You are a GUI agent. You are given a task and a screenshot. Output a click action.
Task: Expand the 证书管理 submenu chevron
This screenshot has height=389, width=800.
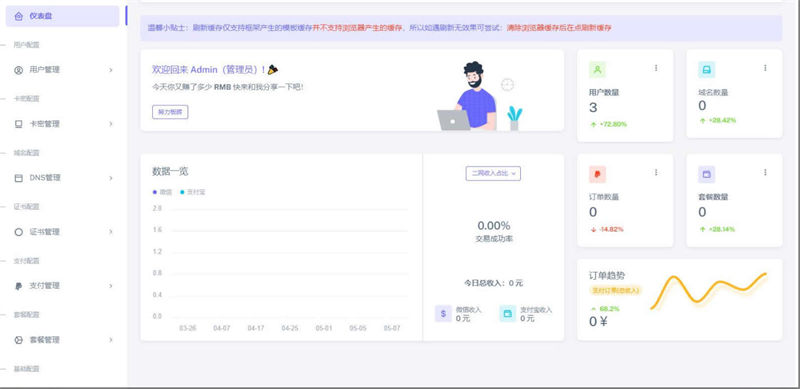111,232
